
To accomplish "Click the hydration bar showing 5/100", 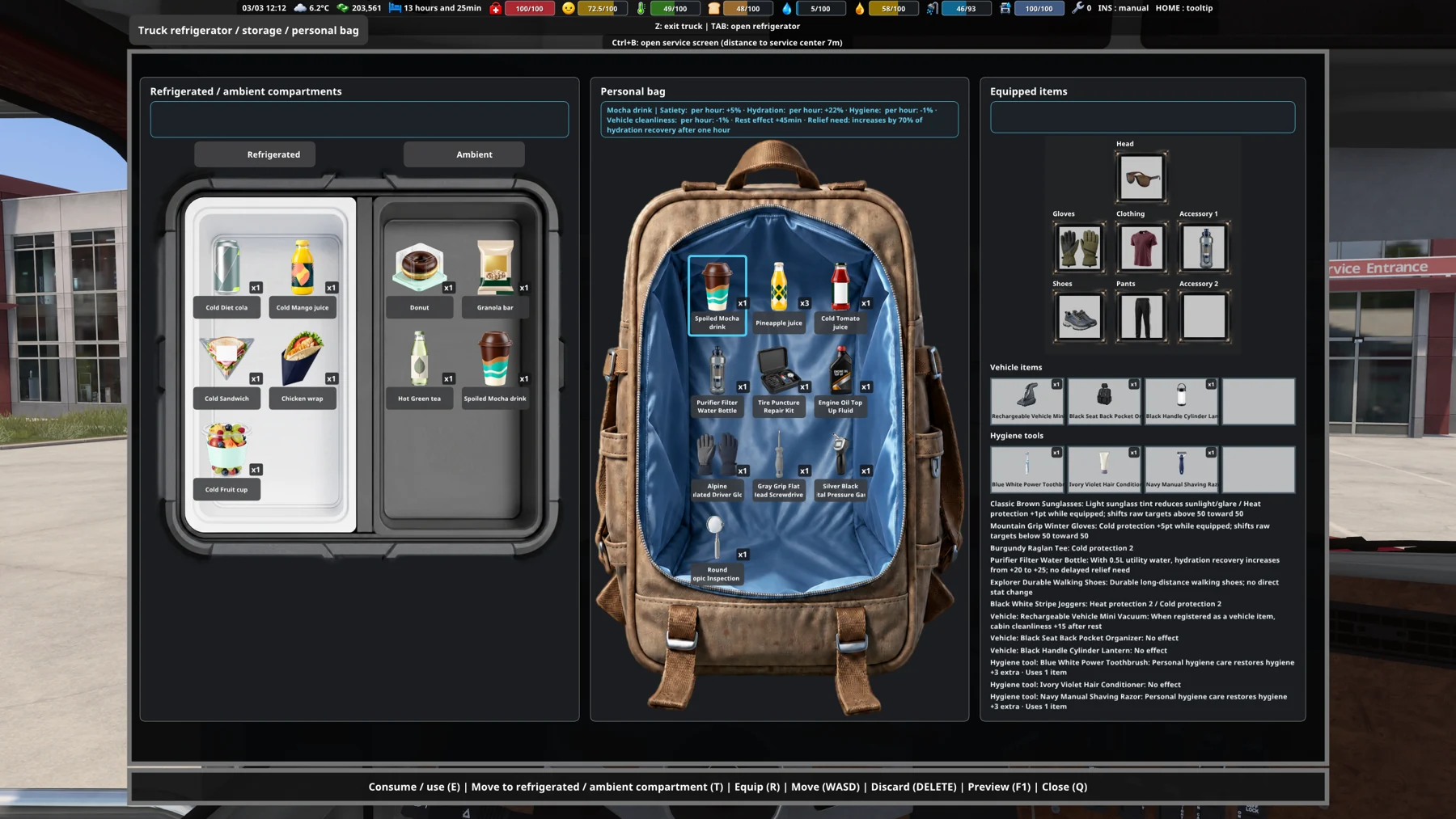I will coord(820,8).
